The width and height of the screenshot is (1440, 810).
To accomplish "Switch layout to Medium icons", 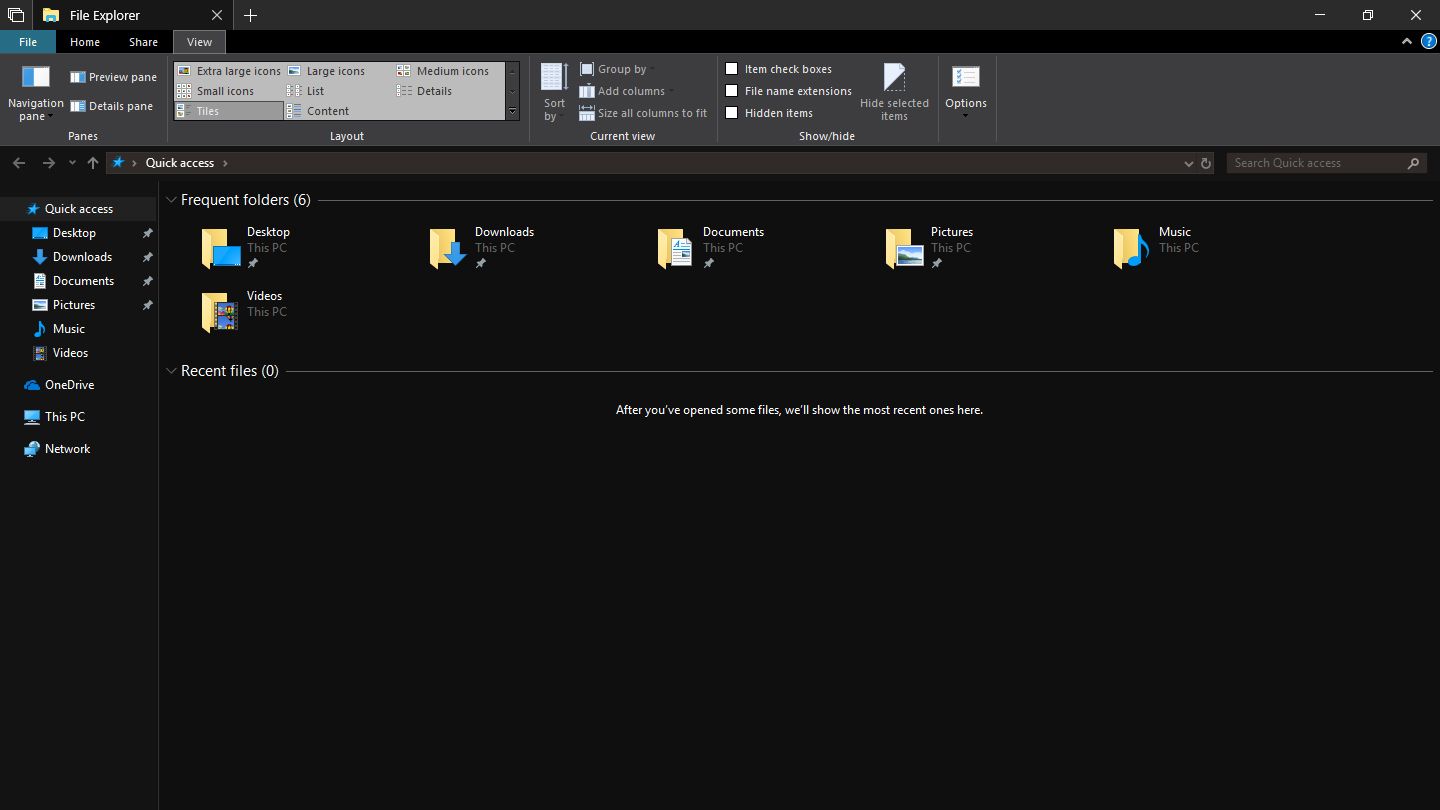I will (442, 71).
